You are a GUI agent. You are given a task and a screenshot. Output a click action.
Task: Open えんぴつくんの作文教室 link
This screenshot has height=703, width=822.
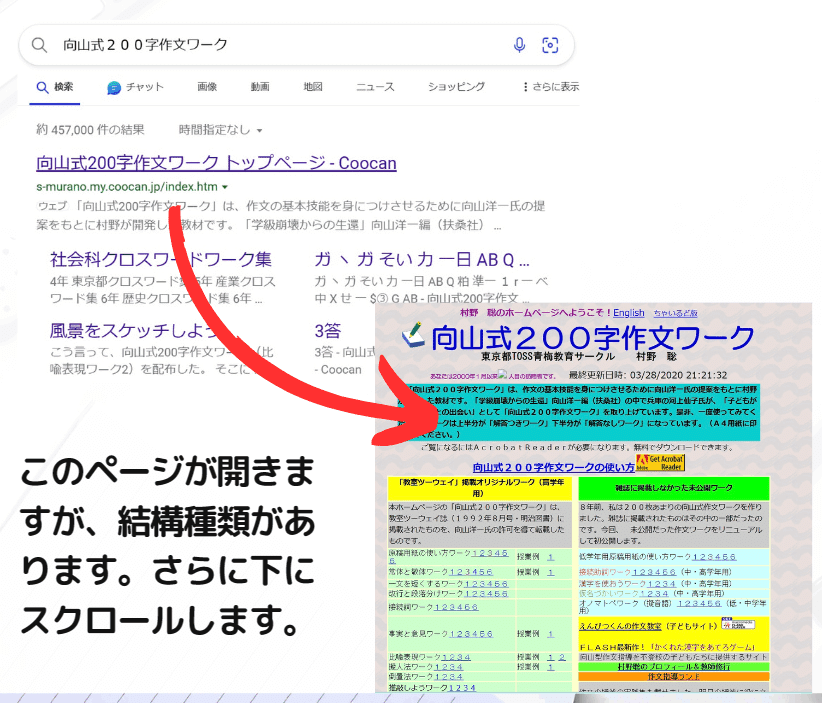coord(621,626)
